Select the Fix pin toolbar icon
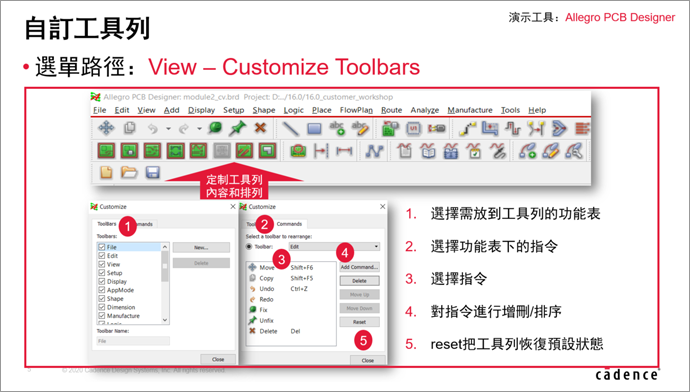 (215, 128)
